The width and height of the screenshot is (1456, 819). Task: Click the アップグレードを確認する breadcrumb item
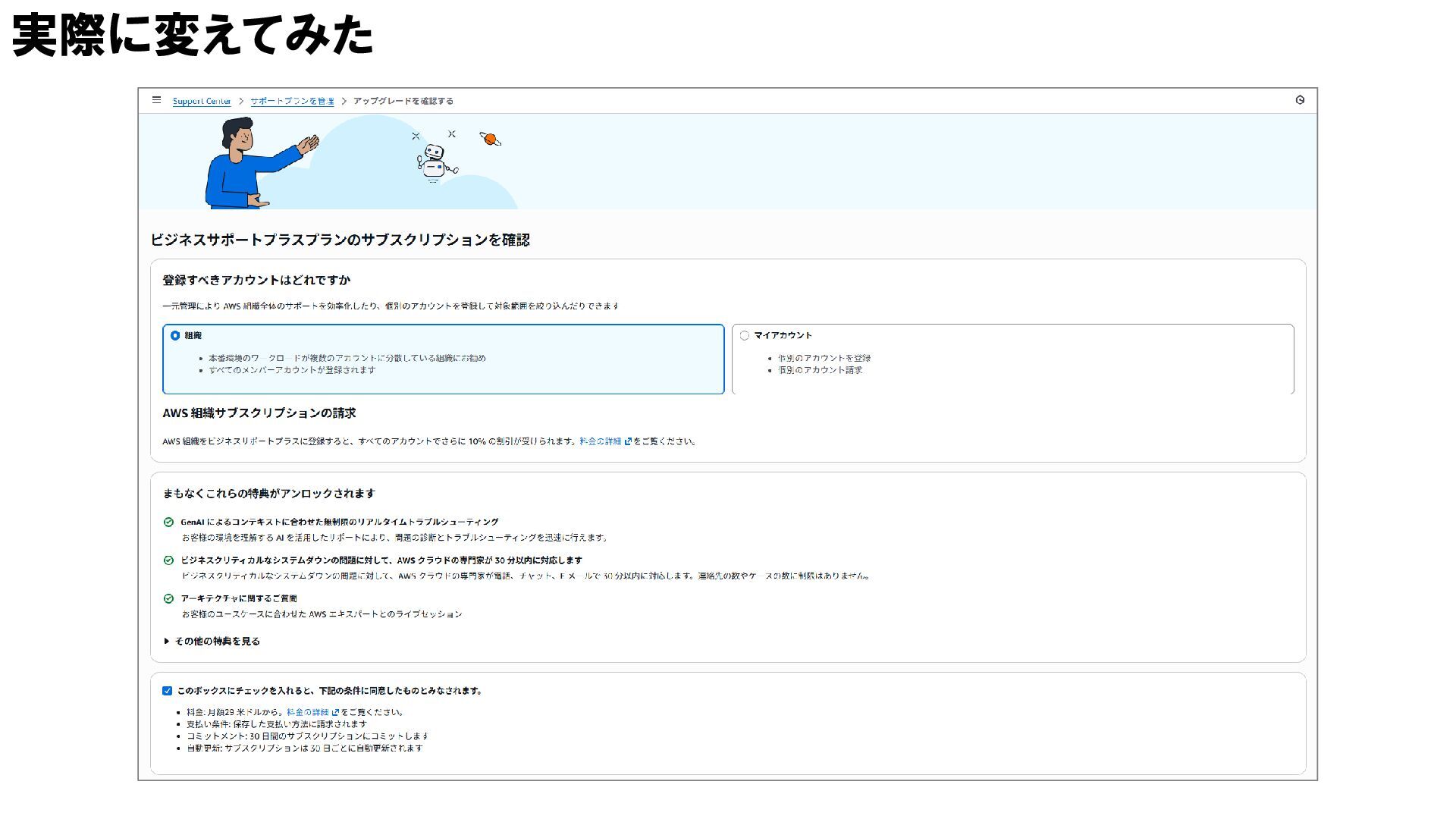coord(403,101)
